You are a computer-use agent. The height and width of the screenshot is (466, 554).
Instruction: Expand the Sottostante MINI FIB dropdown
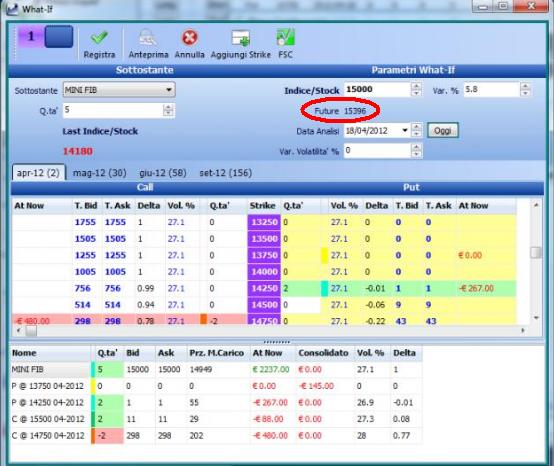point(169,90)
